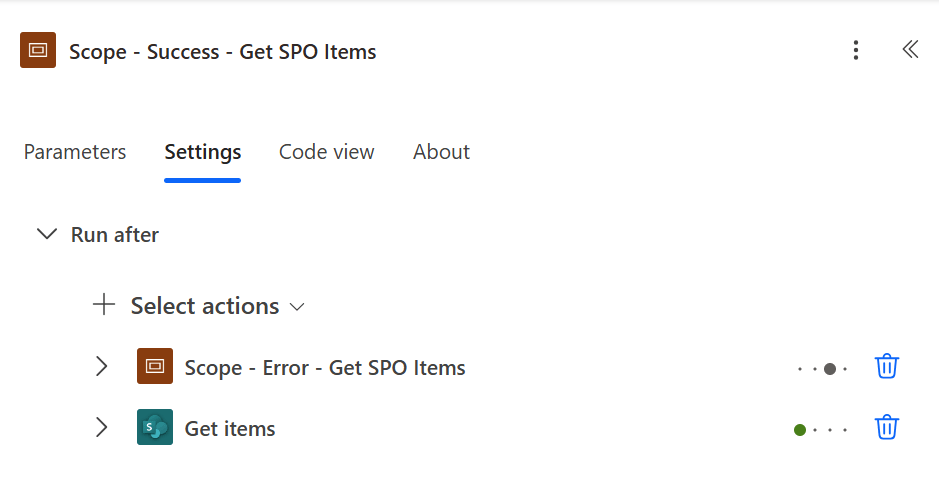Open the About tab
Image resolution: width=939 pixels, height=492 pixels.
pos(441,152)
